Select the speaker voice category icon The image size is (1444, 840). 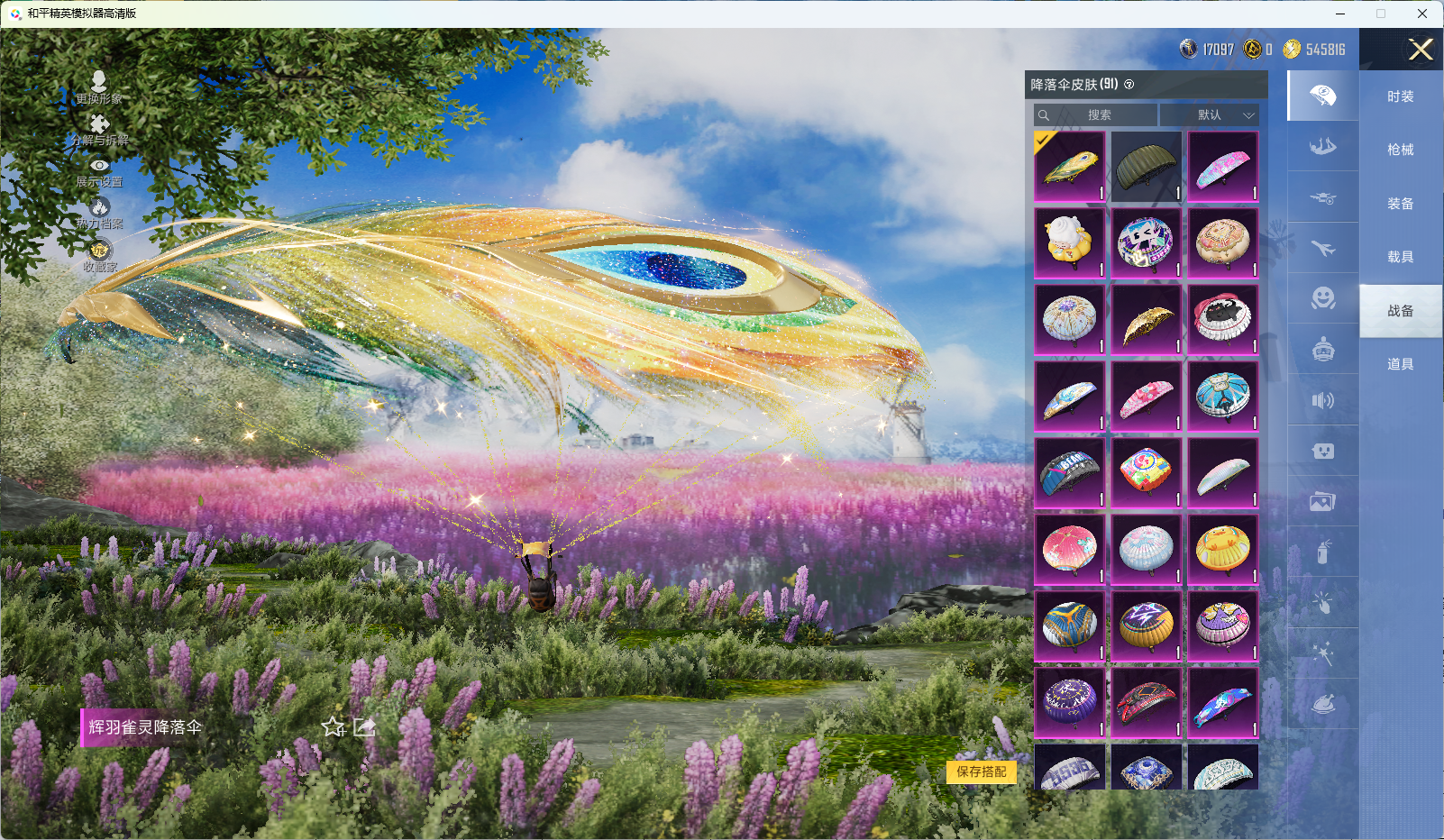click(x=1322, y=400)
